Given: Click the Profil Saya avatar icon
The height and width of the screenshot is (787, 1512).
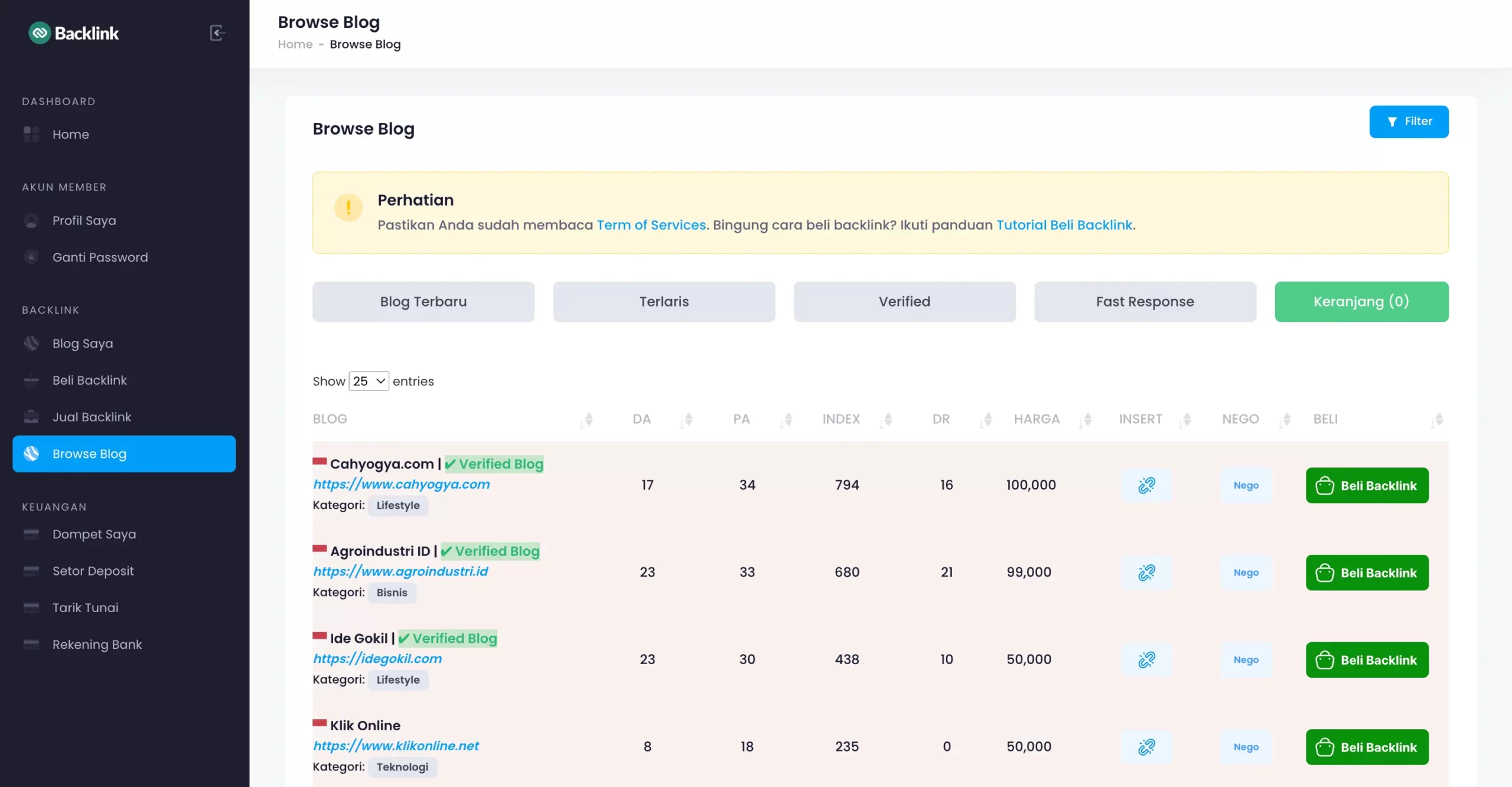Looking at the screenshot, I should point(31,220).
